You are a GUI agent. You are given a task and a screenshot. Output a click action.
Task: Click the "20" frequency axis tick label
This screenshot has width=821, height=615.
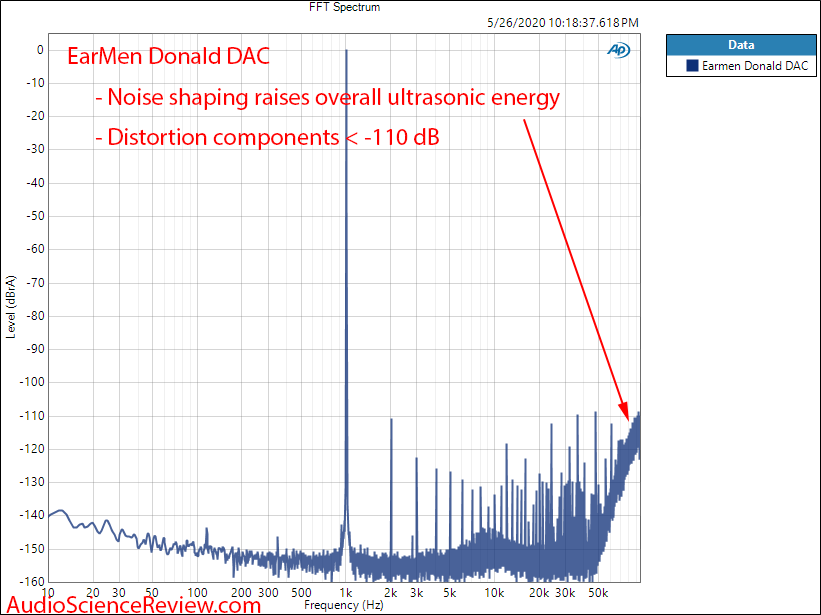[x=93, y=593]
